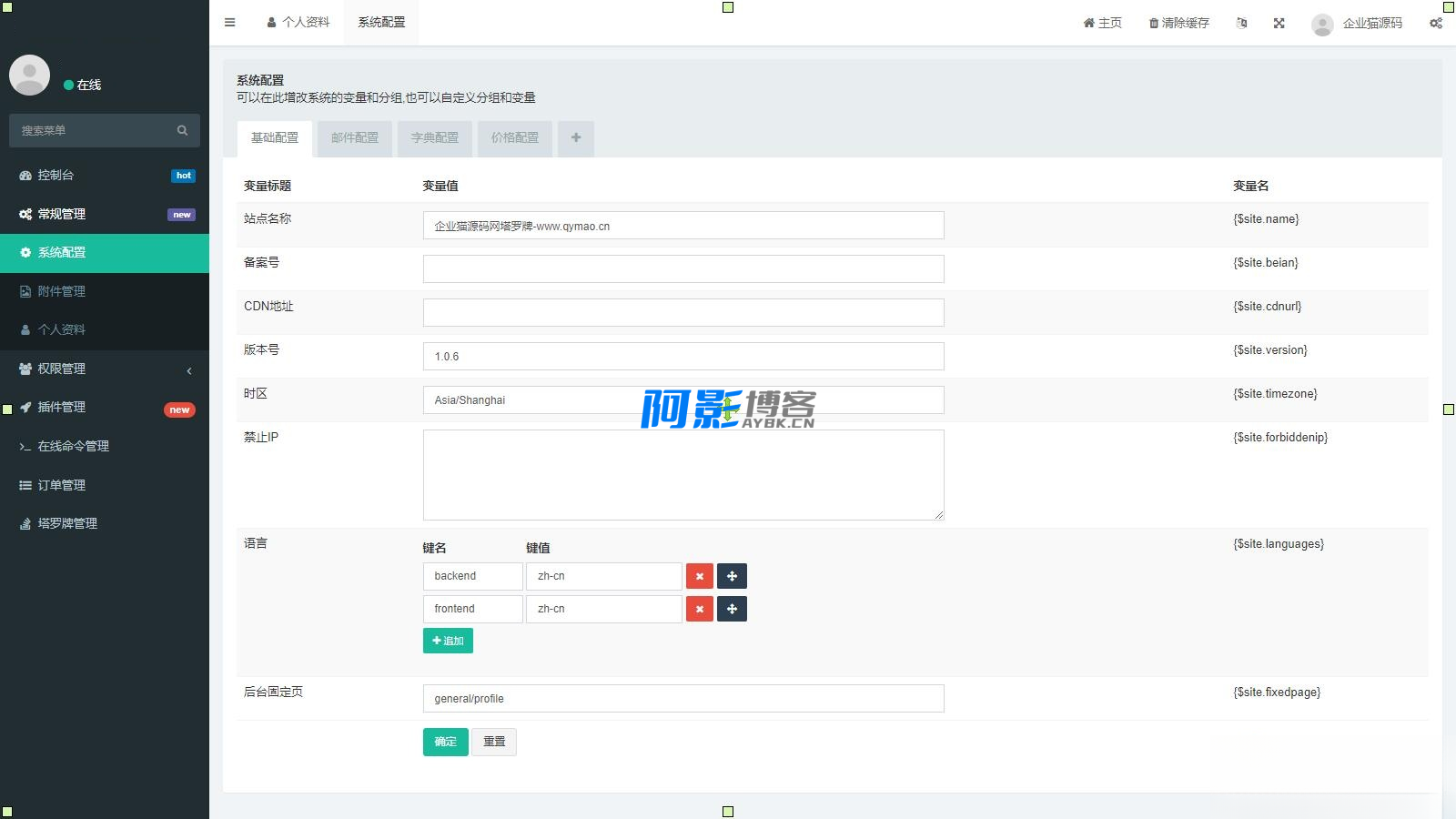Click the 时区 field with Asia/Shanghai
Viewport: 1456px width, 819px height.
(683, 400)
